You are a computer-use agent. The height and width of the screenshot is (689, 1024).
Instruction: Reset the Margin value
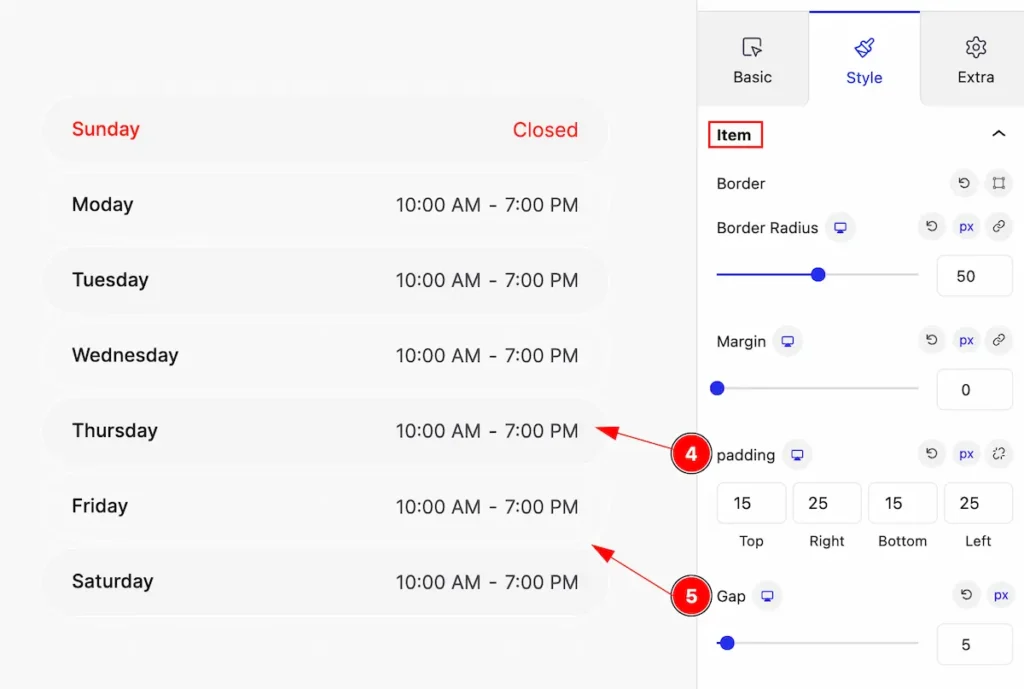point(931,340)
